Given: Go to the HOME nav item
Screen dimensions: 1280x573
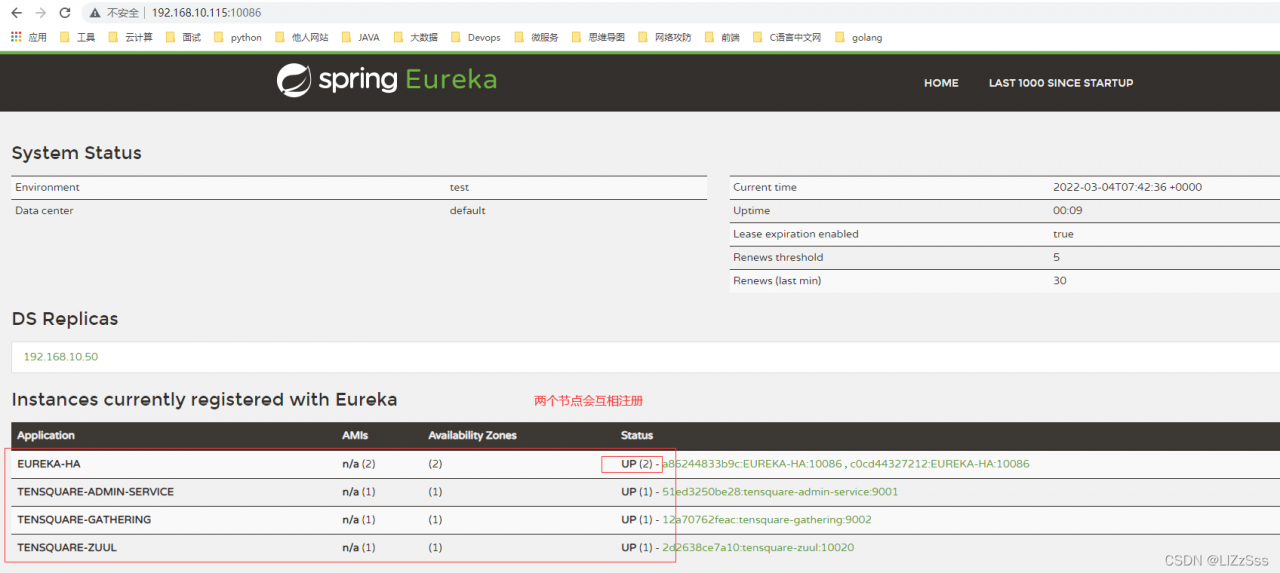Looking at the screenshot, I should coord(941,83).
